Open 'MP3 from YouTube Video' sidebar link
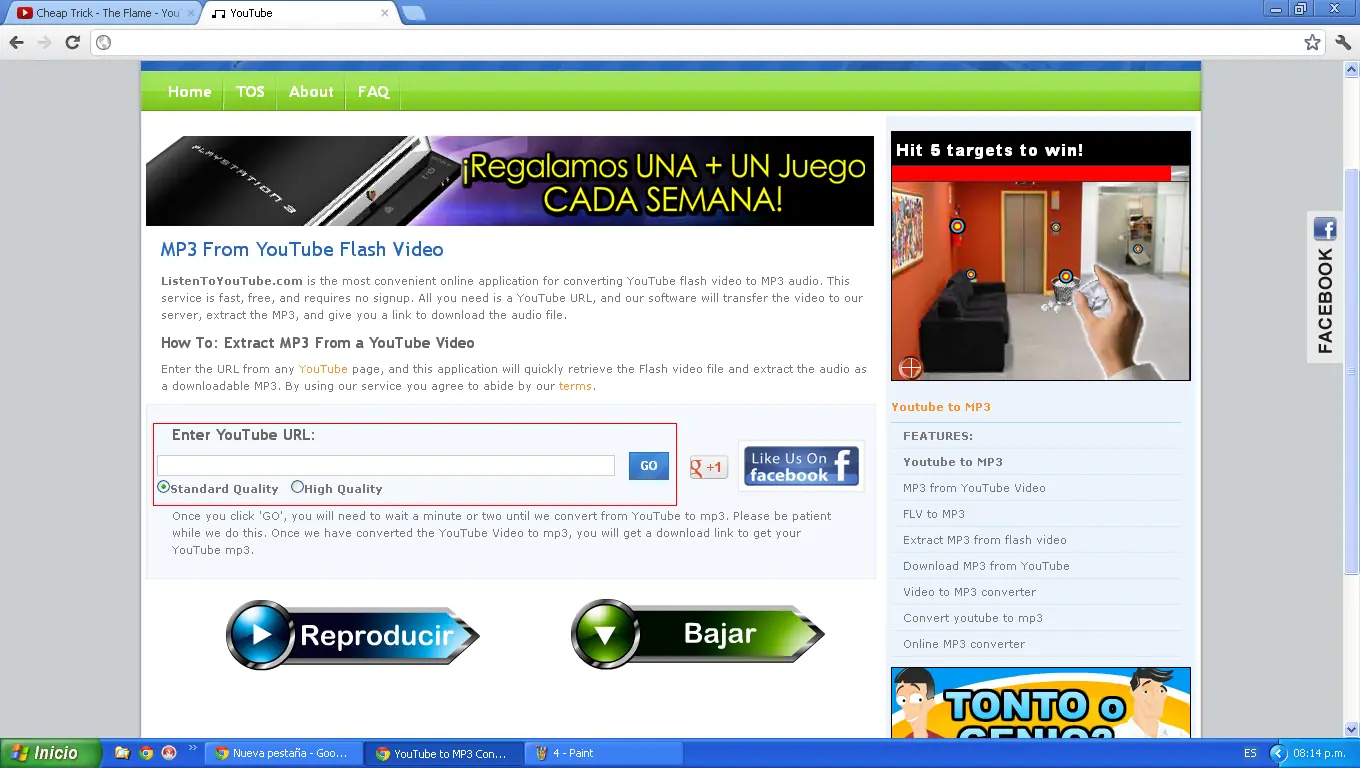This screenshot has width=1360, height=768. click(x=974, y=488)
